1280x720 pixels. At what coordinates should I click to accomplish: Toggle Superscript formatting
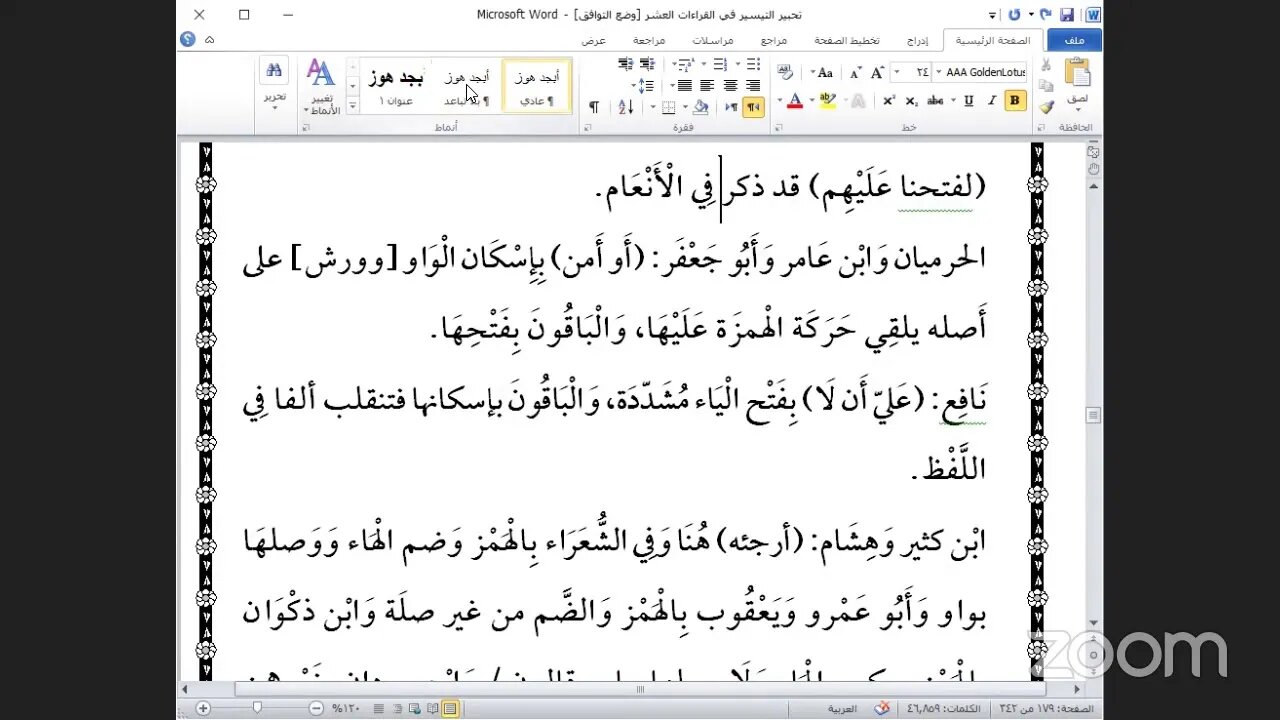888,100
